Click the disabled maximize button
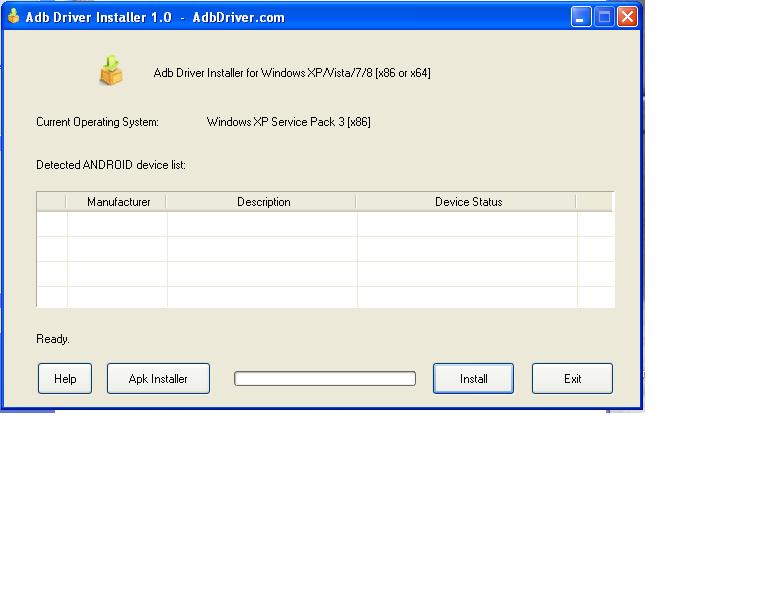Viewport: 763px width, 598px height. click(604, 17)
